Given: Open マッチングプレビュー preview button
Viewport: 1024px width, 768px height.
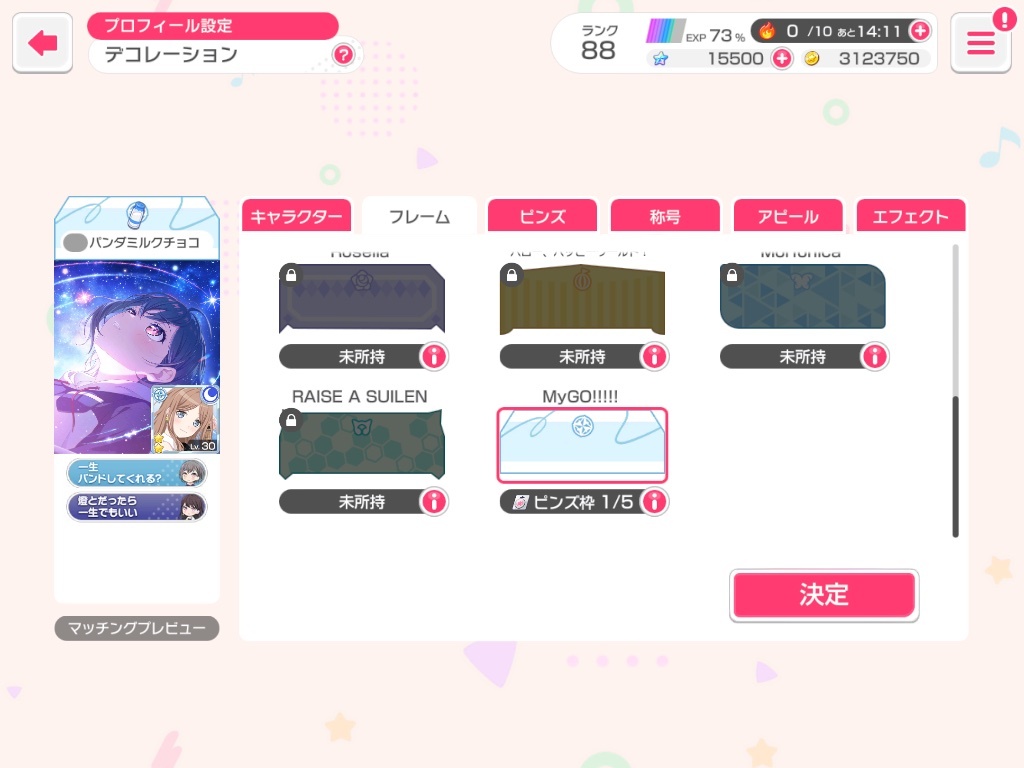Looking at the screenshot, I should click(136, 628).
